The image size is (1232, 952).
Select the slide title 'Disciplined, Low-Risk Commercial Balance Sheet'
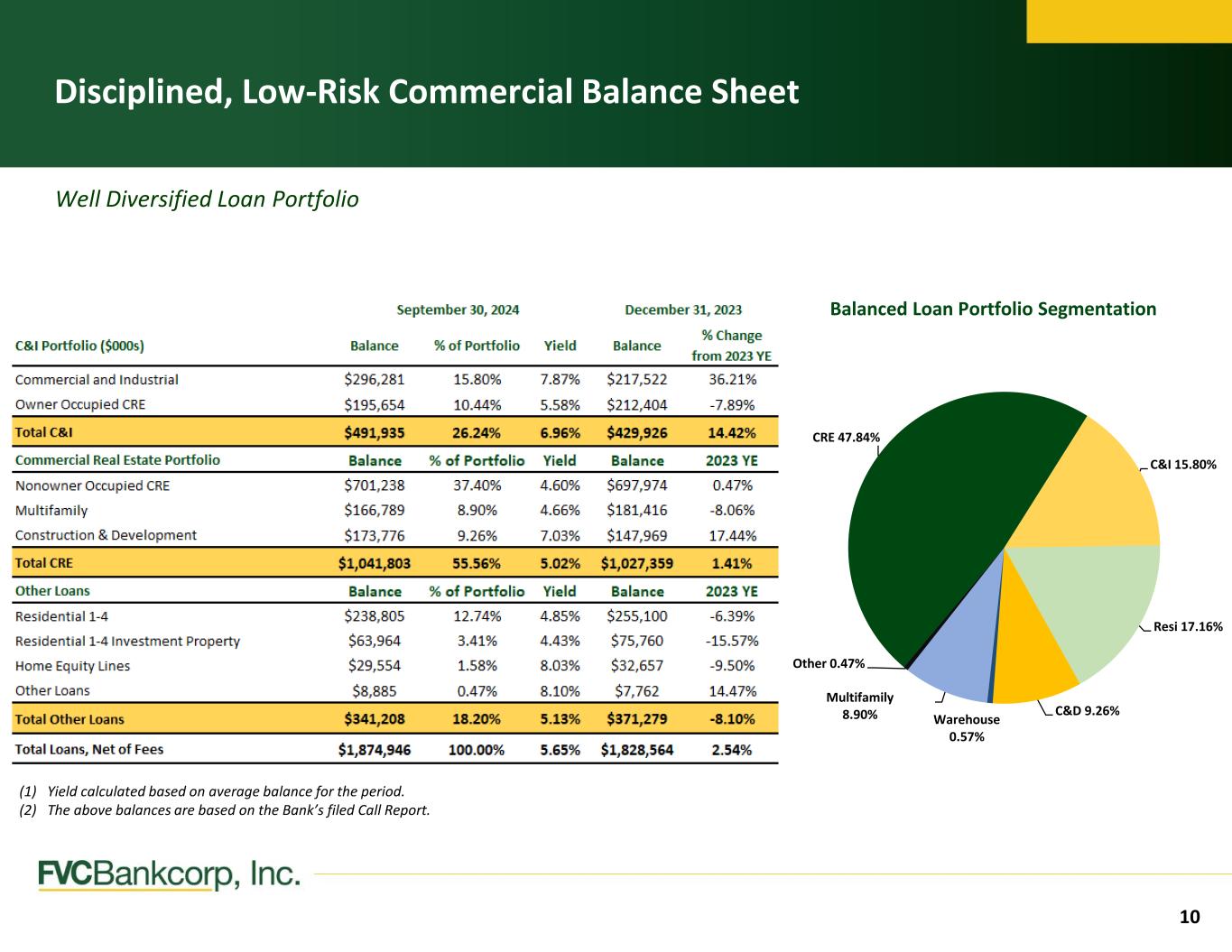click(x=426, y=92)
